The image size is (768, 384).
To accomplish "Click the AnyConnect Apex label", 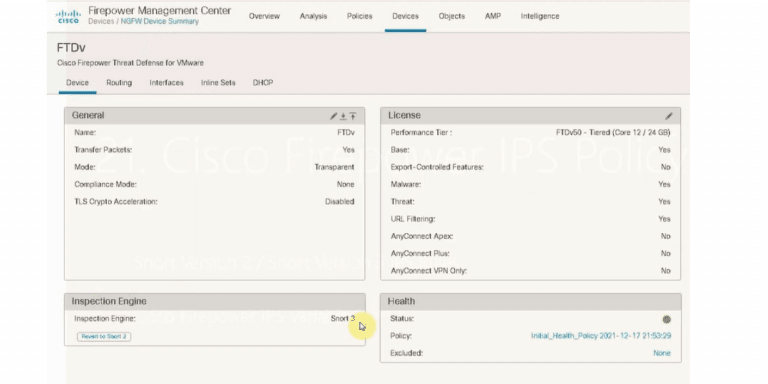I will pos(422,236).
